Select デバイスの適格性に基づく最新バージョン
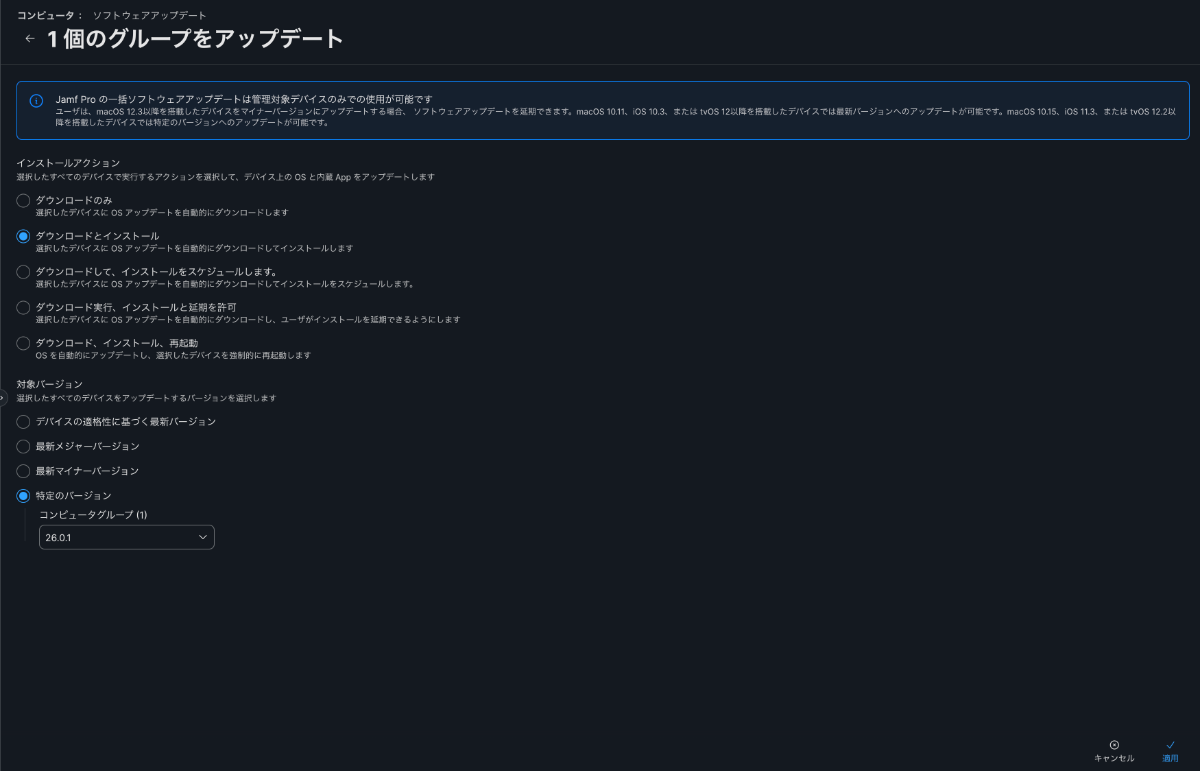The width and height of the screenshot is (1200, 771). click(x=23, y=422)
